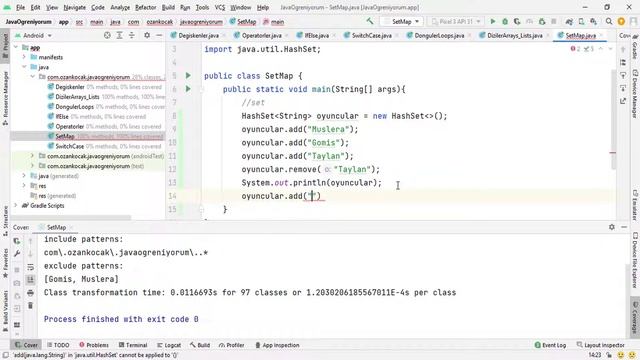Toggle scroll to end icon in console
This screenshot has width=640, height=360.
tap(31, 280)
